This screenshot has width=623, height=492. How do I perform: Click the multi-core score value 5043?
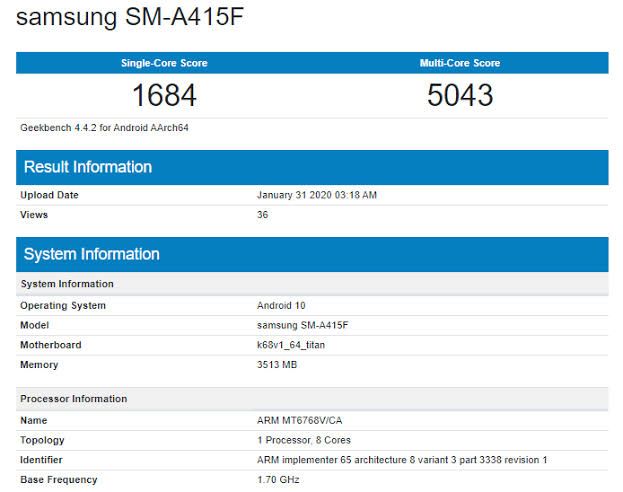460,95
